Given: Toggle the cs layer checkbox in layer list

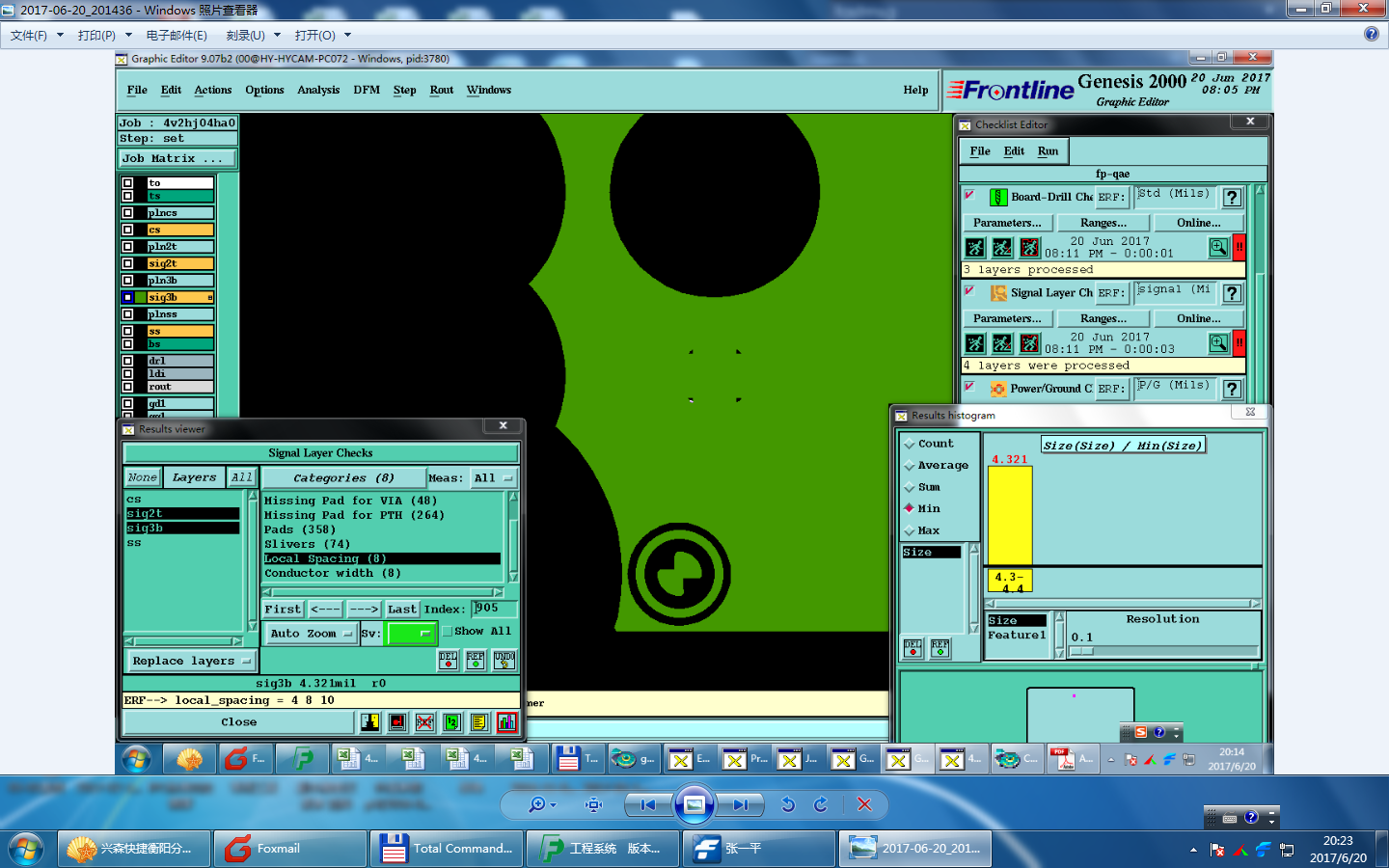Looking at the screenshot, I should pos(127,230).
